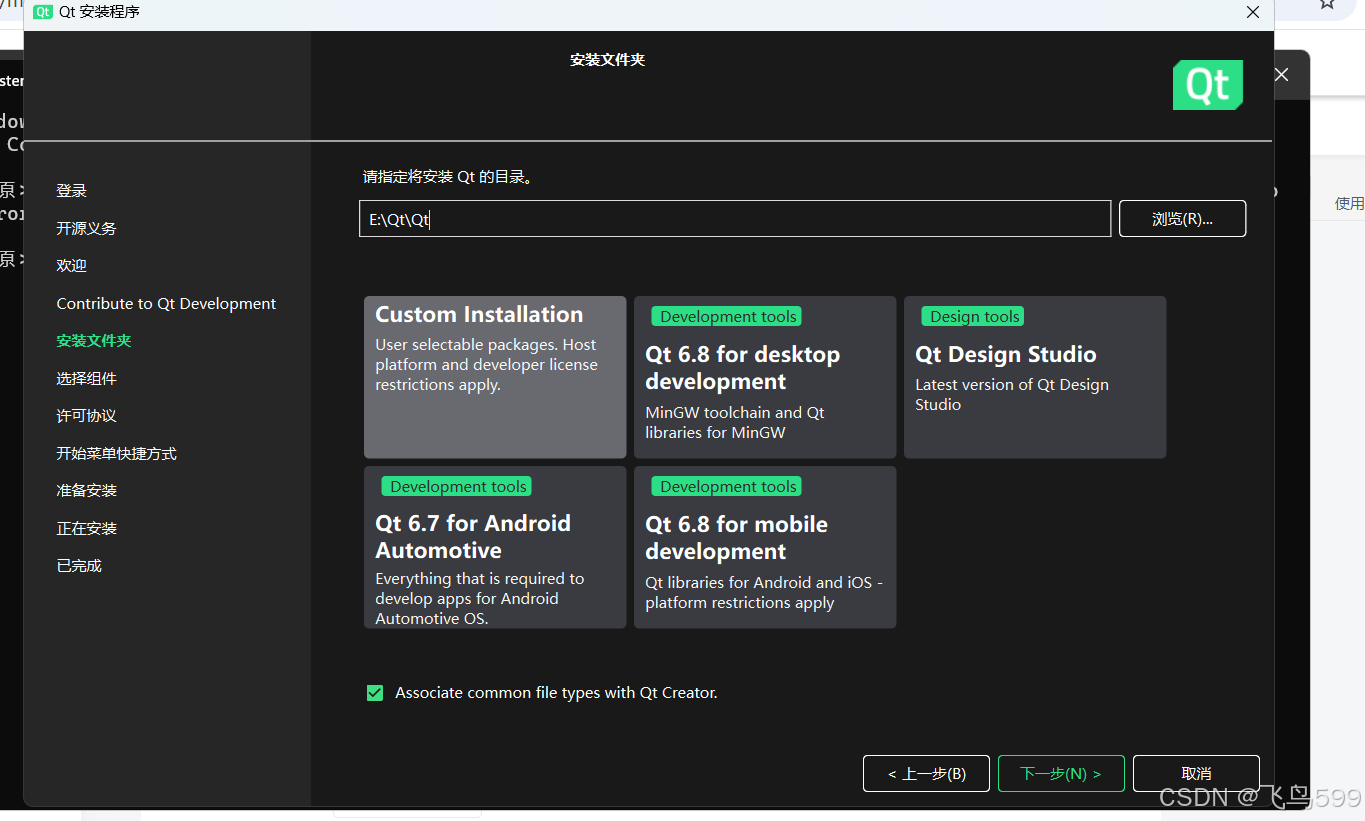Click the browser bookmark star icon

pos(1327,4)
